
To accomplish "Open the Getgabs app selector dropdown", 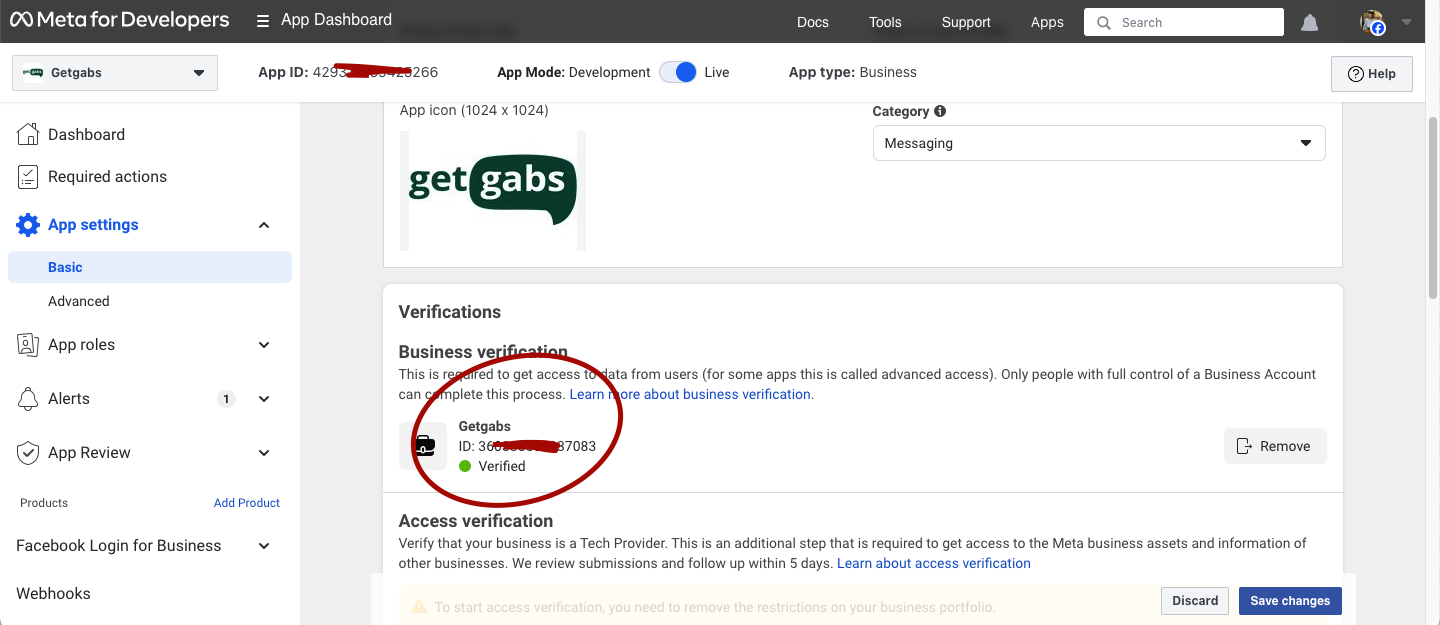I will [115, 73].
